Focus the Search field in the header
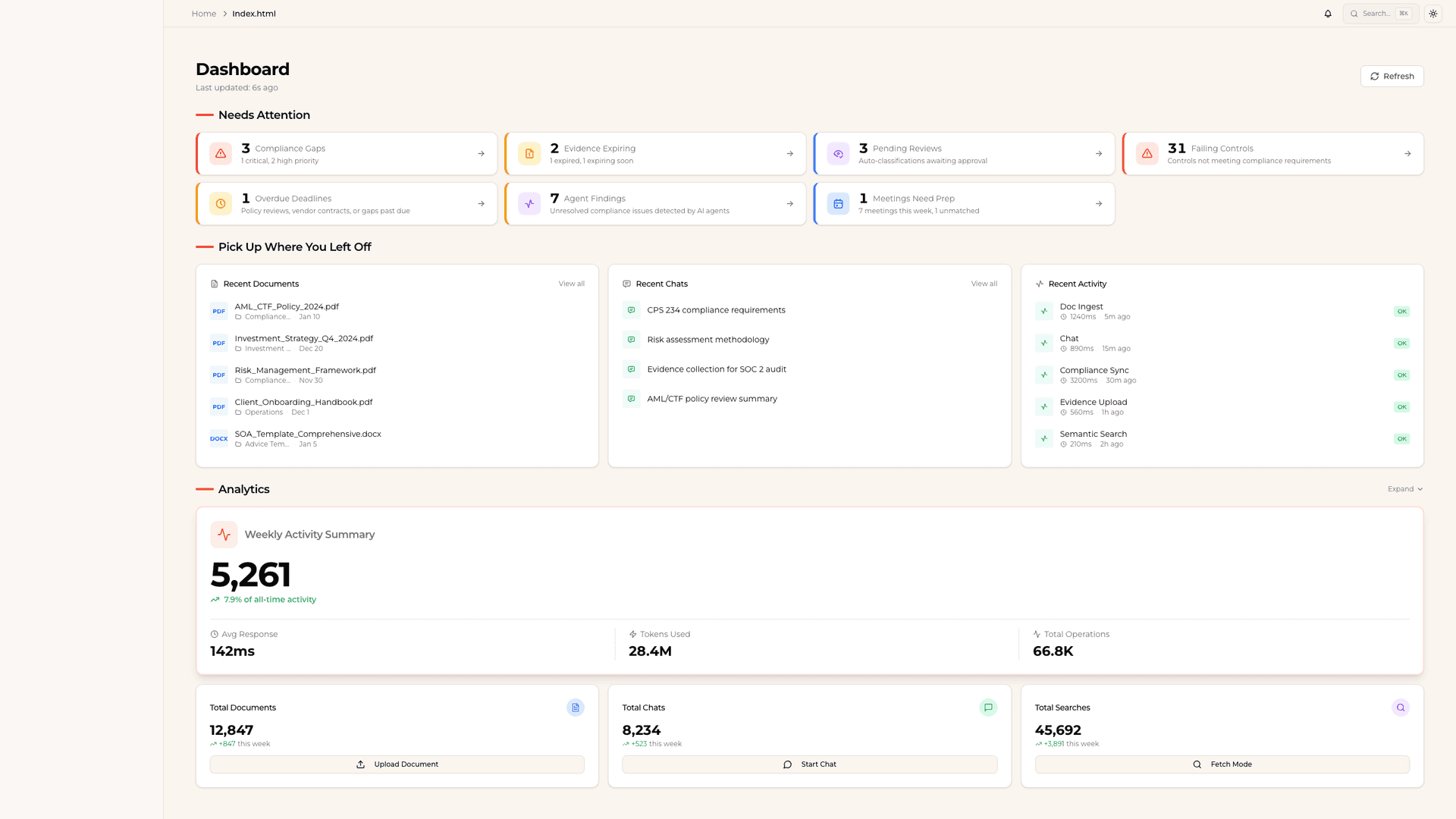Image resolution: width=1456 pixels, height=819 pixels. pyautogui.click(x=1381, y=14)
